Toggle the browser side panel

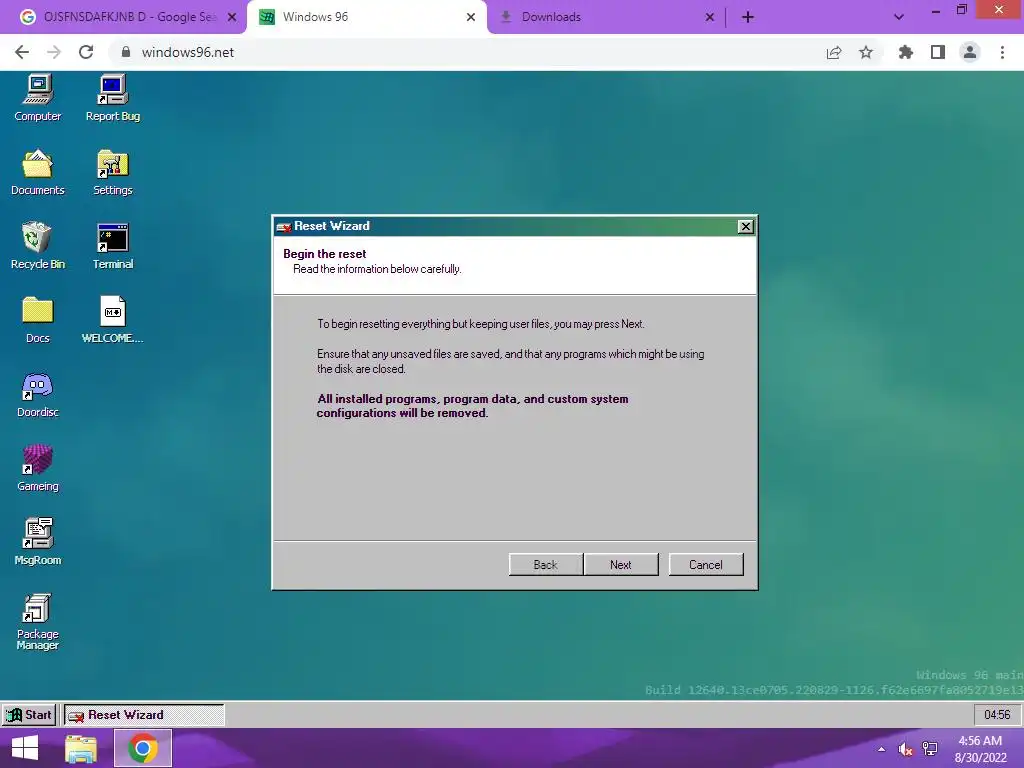point(938,52)
